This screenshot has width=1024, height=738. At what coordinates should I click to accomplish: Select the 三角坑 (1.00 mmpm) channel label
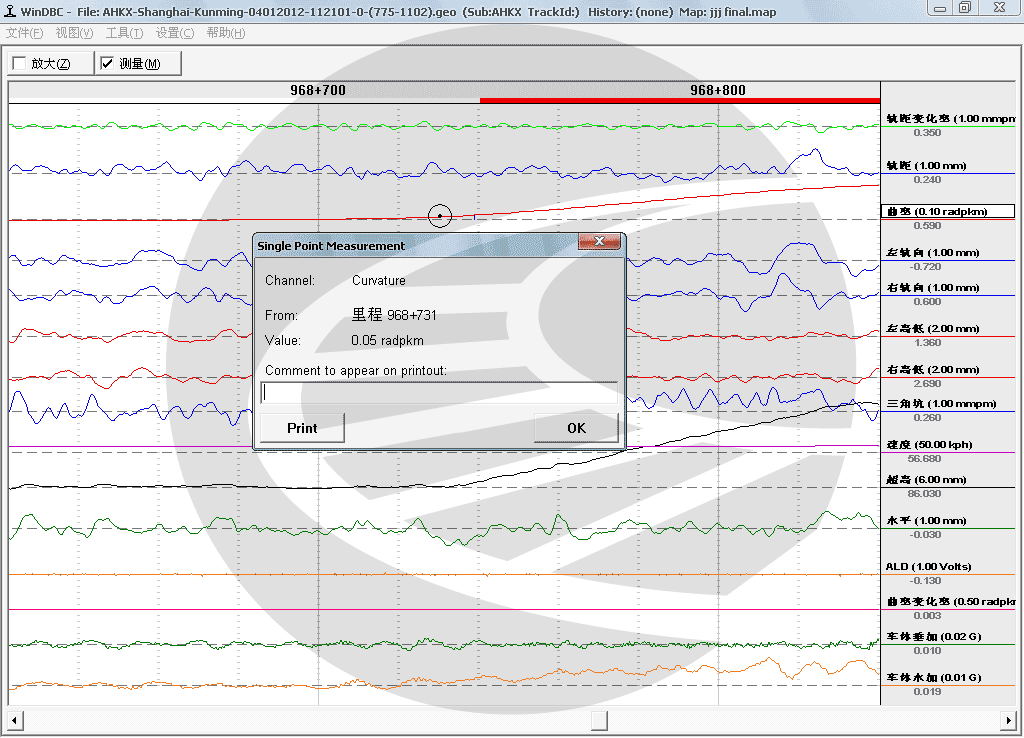coord(941,404)
